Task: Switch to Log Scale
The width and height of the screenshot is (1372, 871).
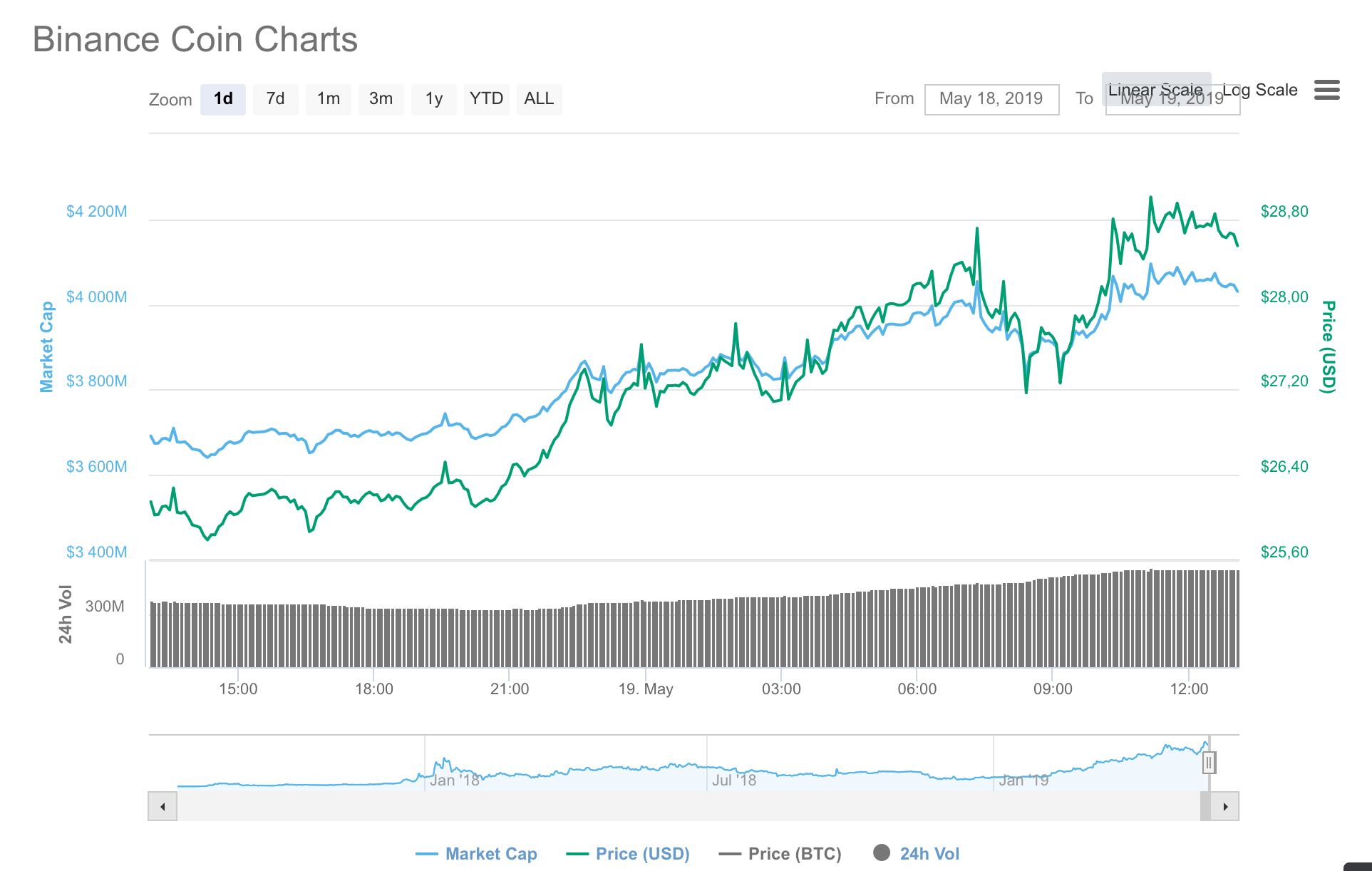Action: pos(1260,90)
